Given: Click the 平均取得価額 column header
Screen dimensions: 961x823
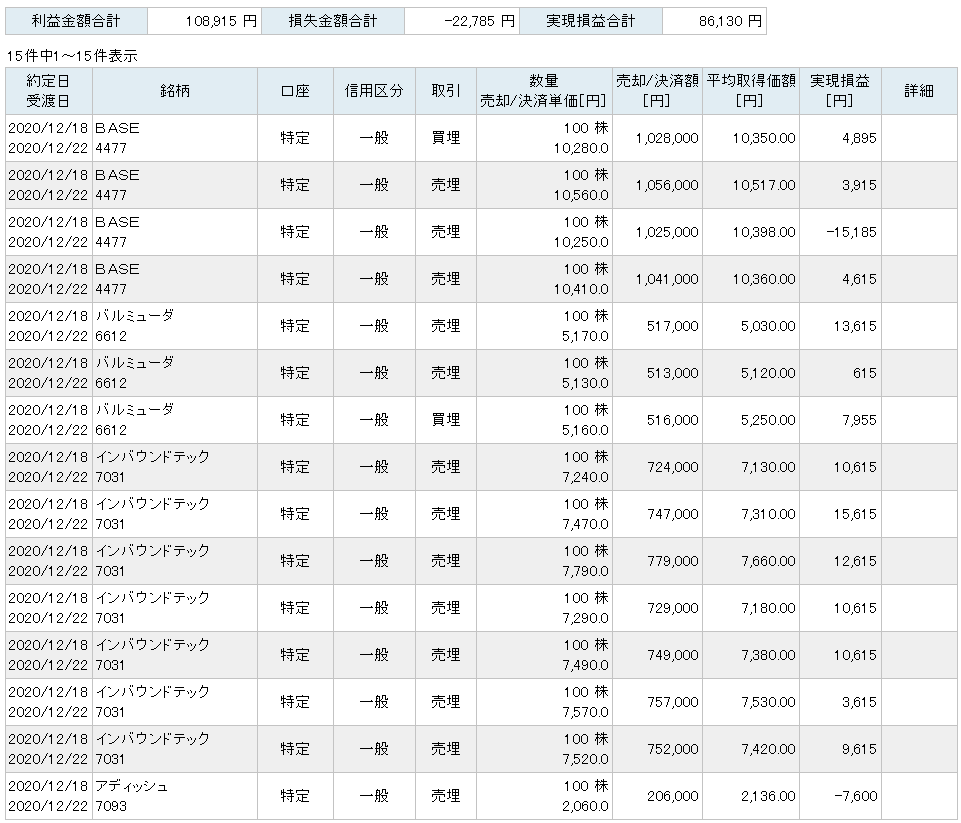Looking at the screenshot, I should (751, 91).
